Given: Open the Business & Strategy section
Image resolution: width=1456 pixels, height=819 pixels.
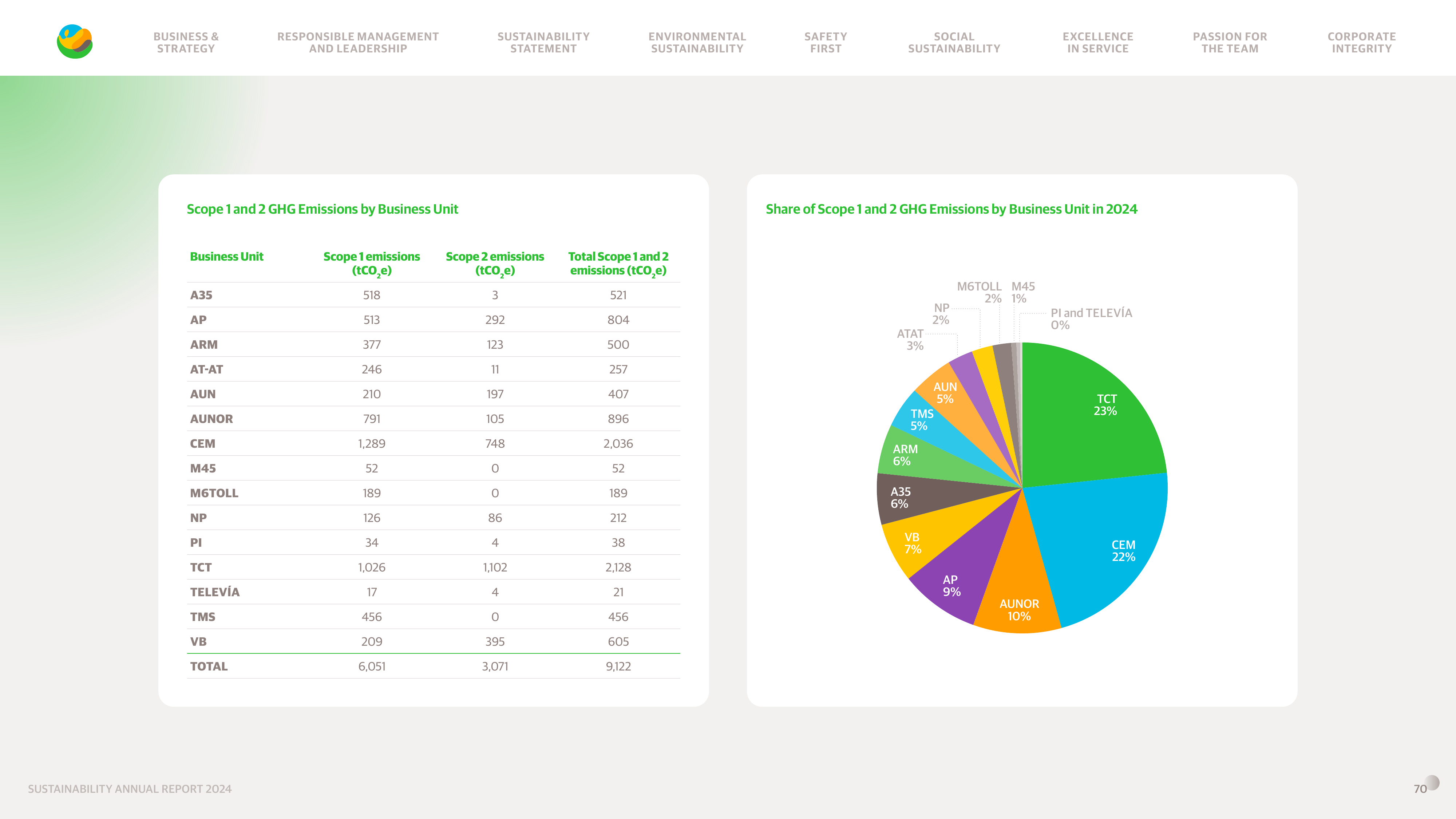Looking at the screenshot, I should pos(186,42).
